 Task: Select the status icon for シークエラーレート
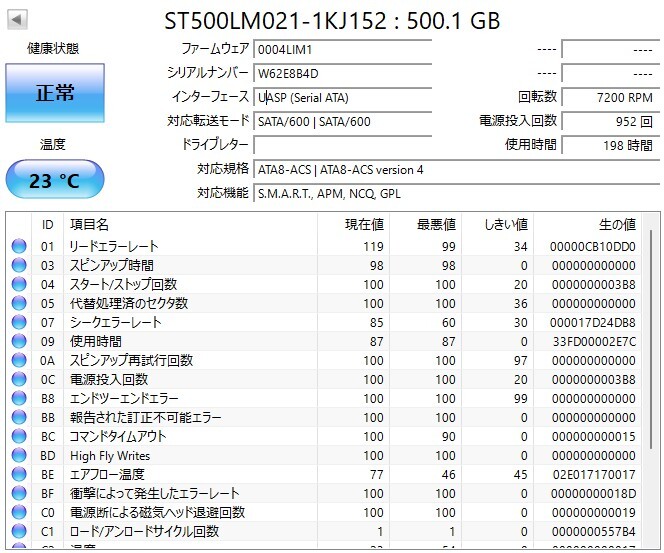coord(19,322)
